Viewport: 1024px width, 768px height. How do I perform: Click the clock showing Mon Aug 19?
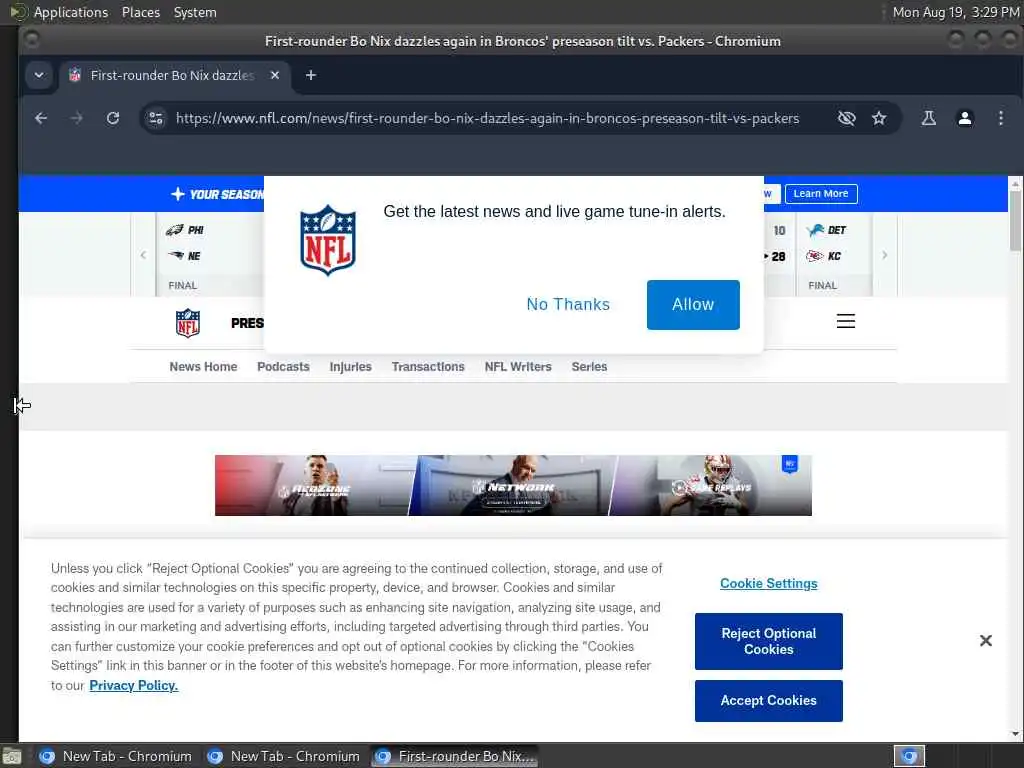point(955,12)
